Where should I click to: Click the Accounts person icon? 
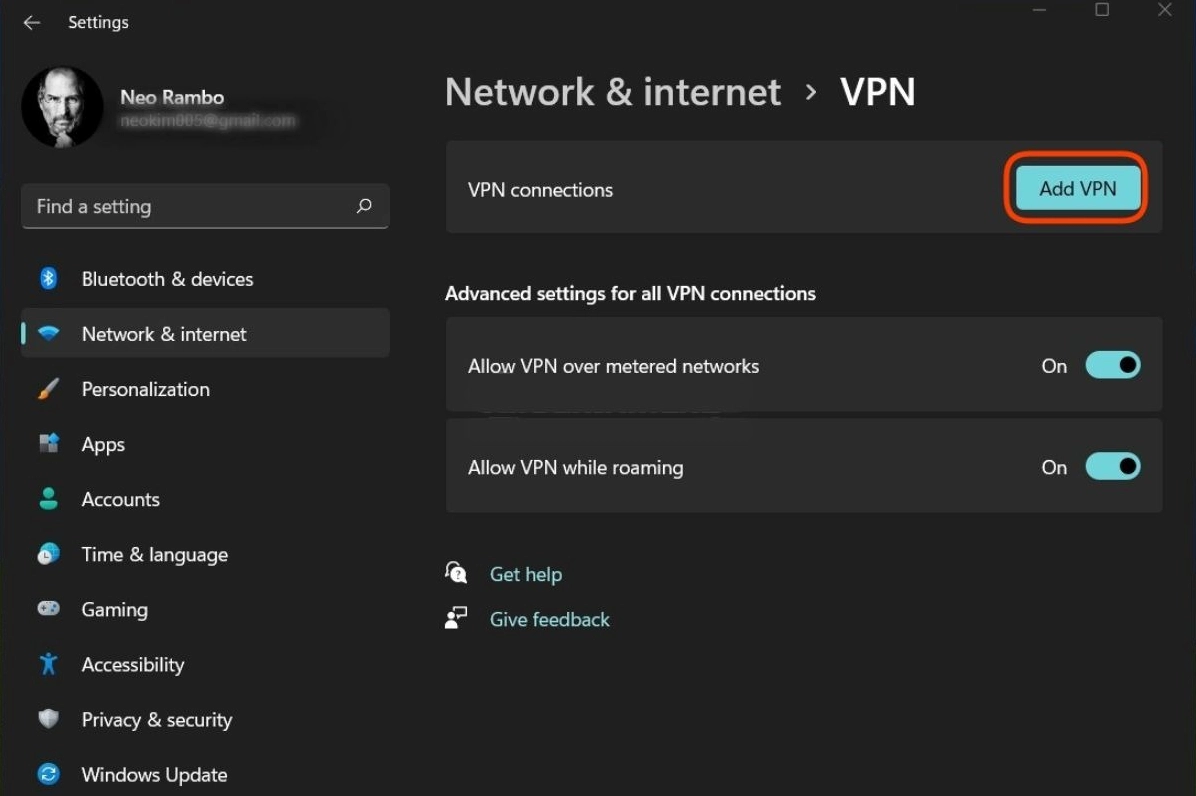49,499
